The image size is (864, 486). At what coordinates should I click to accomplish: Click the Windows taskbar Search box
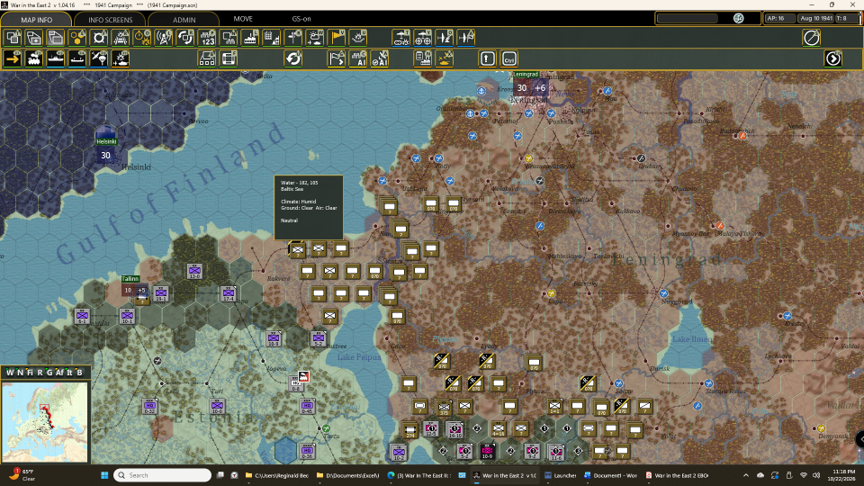(x=163, y=475)
